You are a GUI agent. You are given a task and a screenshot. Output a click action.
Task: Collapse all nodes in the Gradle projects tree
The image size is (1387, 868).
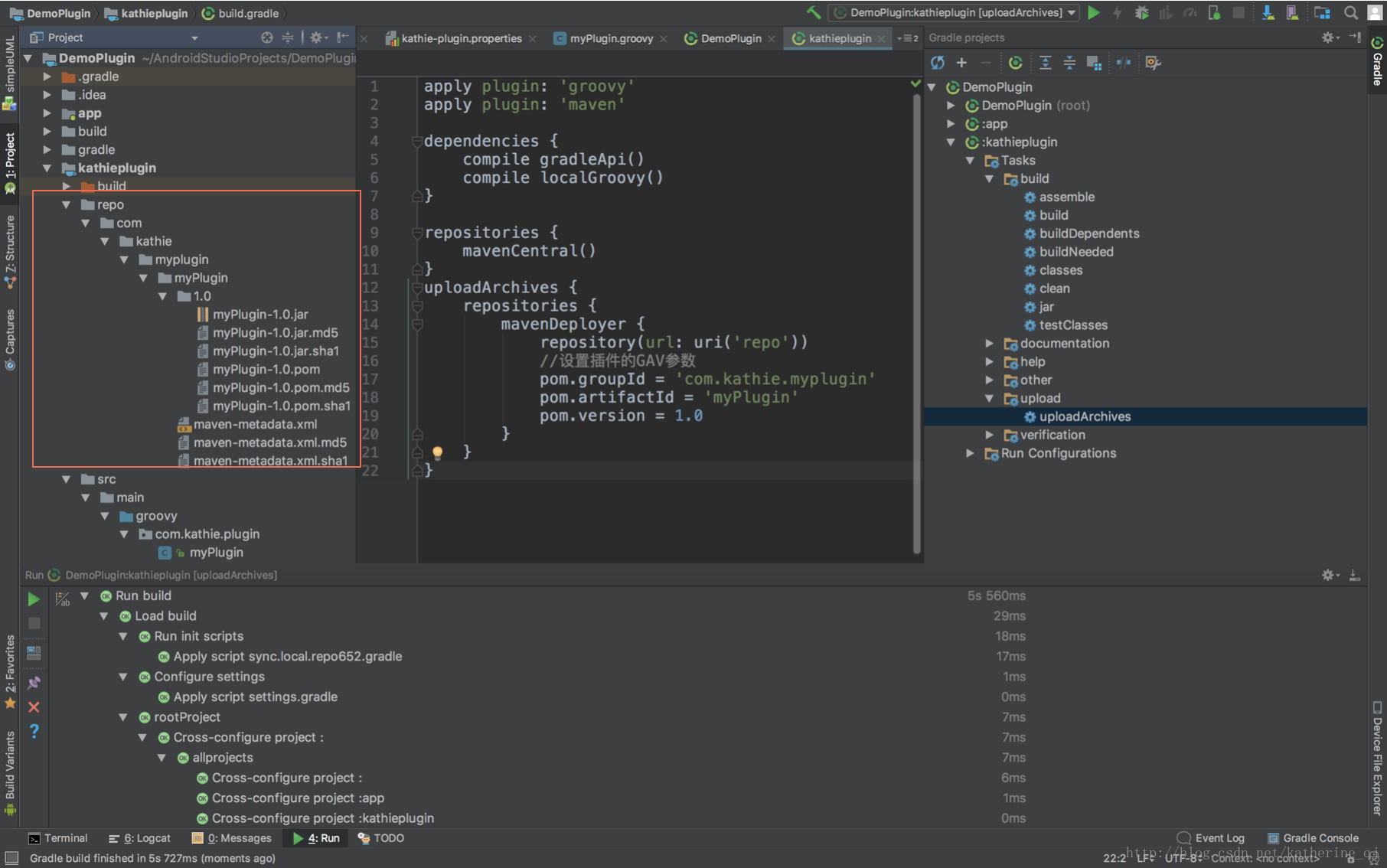(1069, 63)
